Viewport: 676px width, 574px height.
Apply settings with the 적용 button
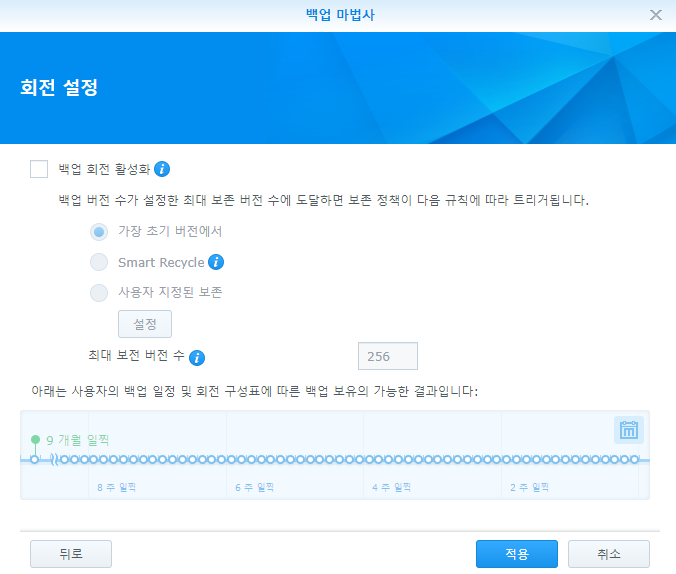516,554
